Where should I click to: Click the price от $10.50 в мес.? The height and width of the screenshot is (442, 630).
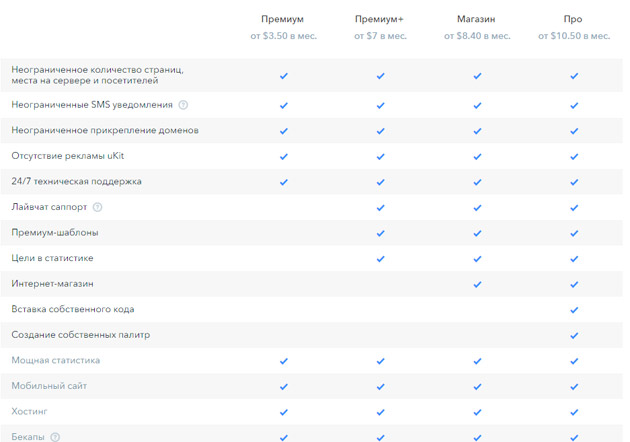pos(574,36)
